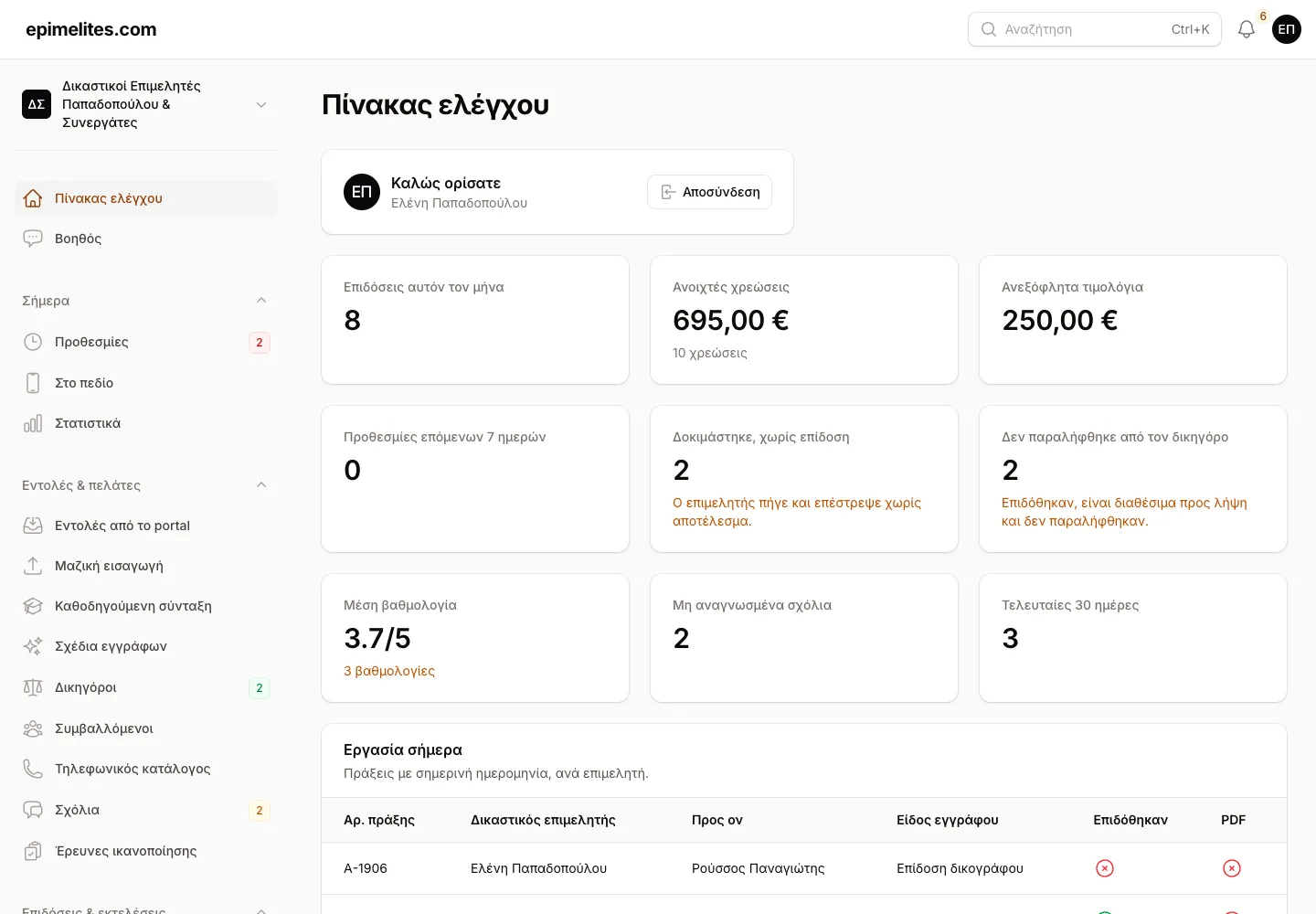Click the 'Ελένη Παπαδοπούλου' cell in the table
This screenshot has width=1316, height=914.
538,868
